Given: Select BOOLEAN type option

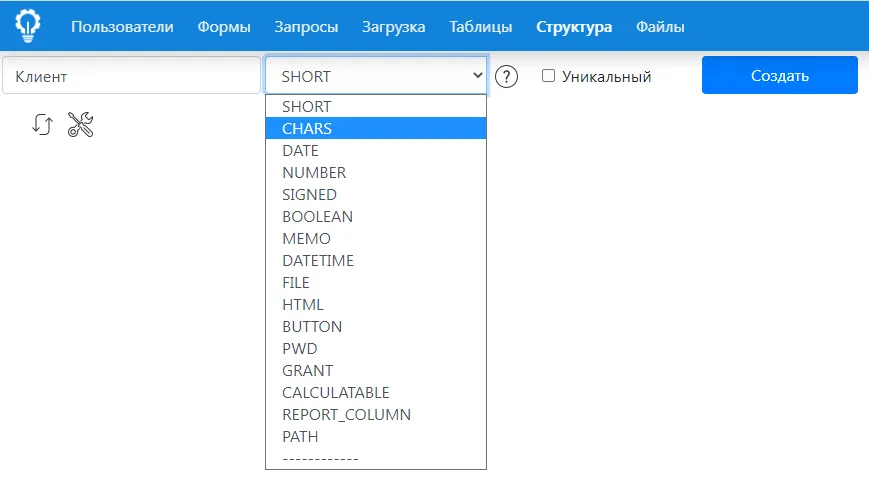Looking at the screenshot, I should click(376, 216).
